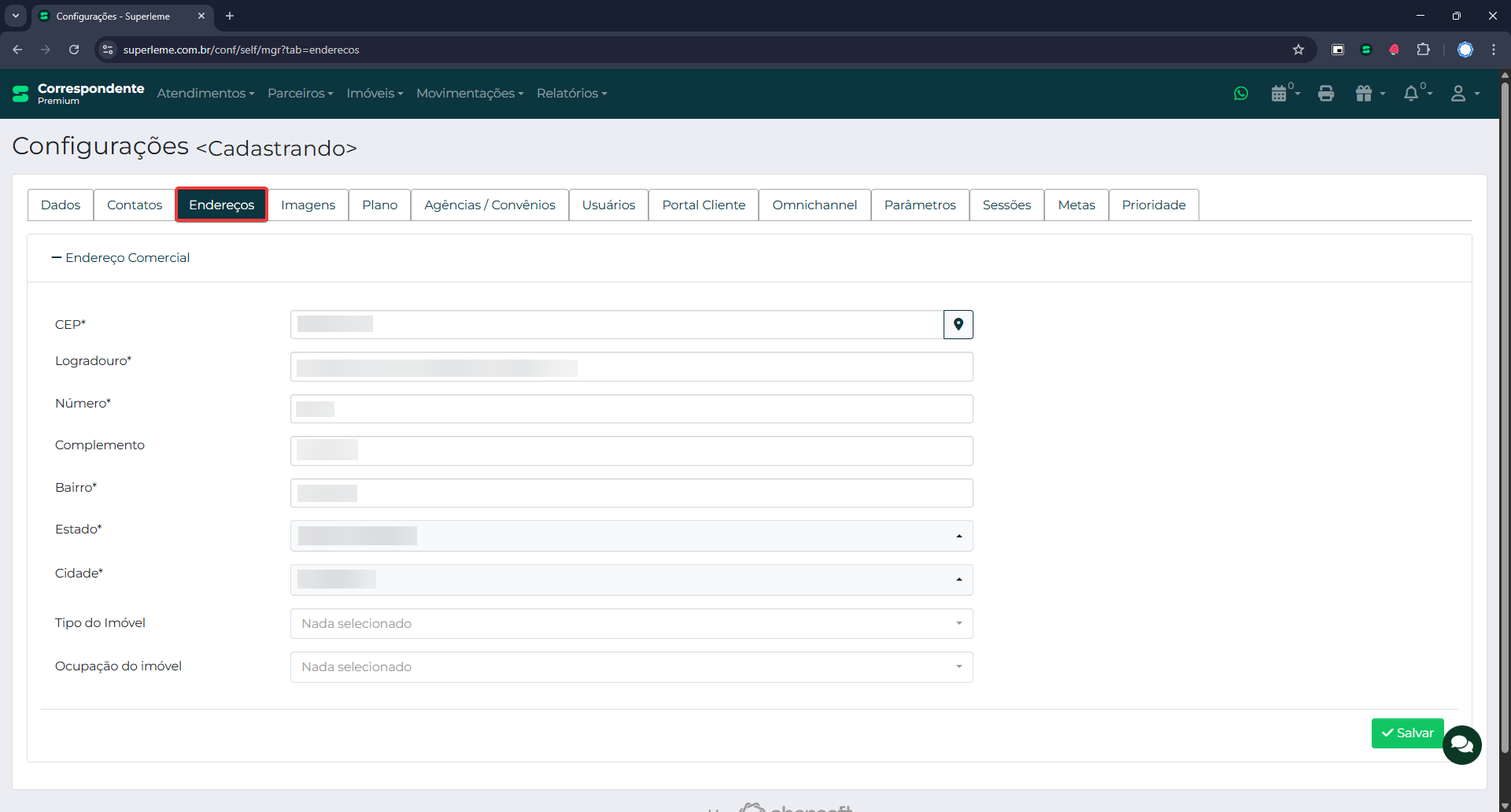Open the calendar icon in navbar
The image size is (1511, 812).
pos(1280,94)
